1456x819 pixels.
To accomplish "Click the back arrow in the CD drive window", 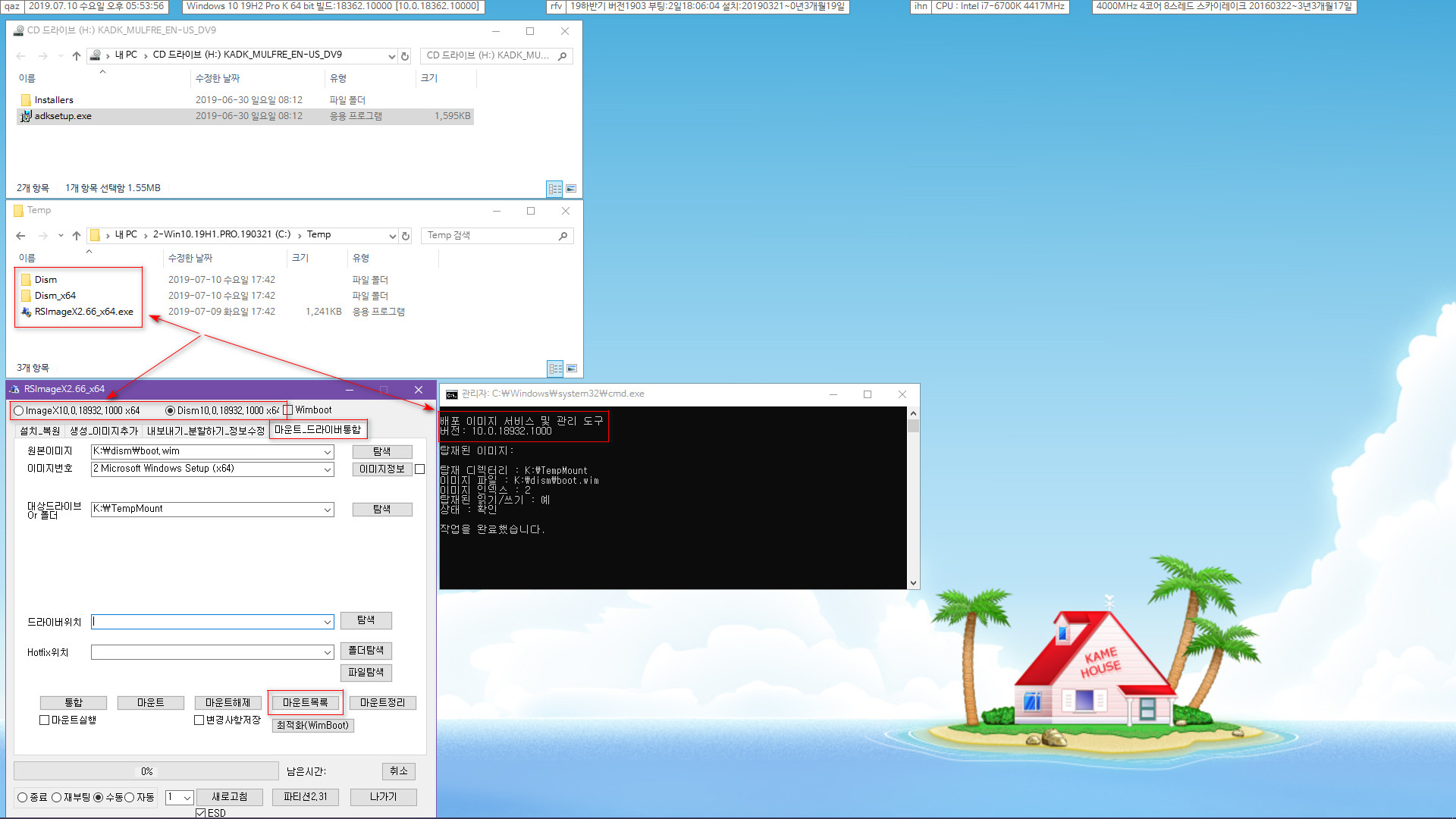I will [x=20, y=56].
